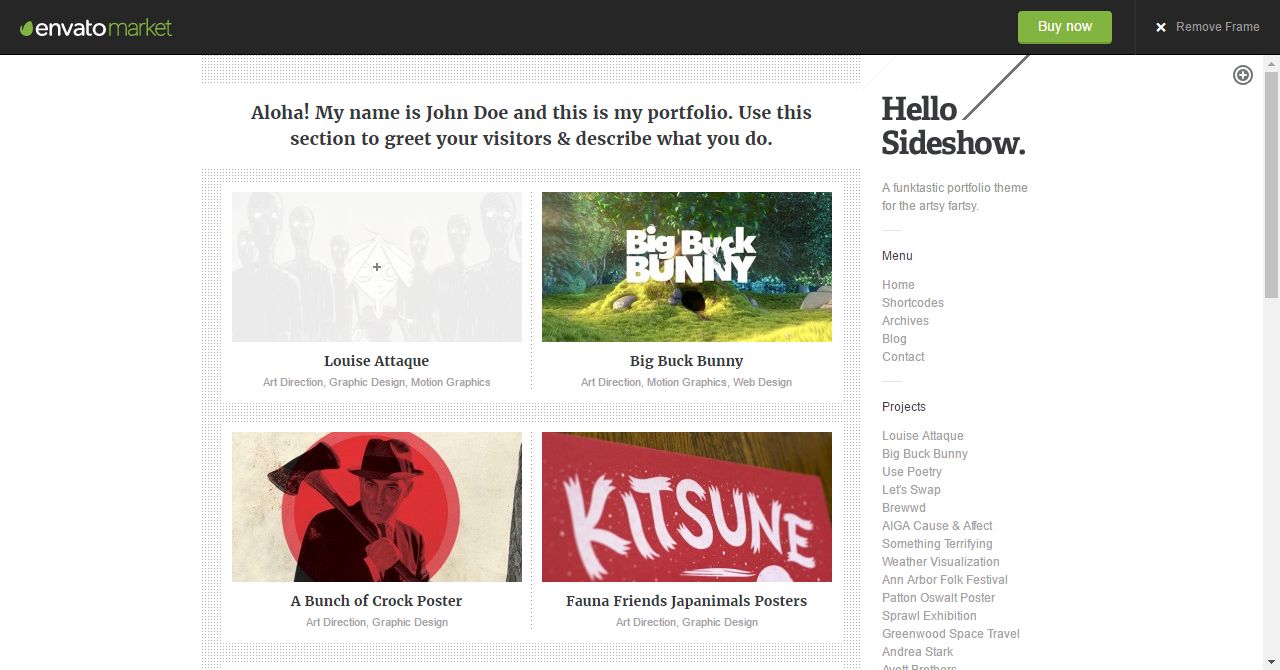The height and width of the screenshot is (670, 1280).
Task: Click the Buy now button
Action: tap(1065, 27)
